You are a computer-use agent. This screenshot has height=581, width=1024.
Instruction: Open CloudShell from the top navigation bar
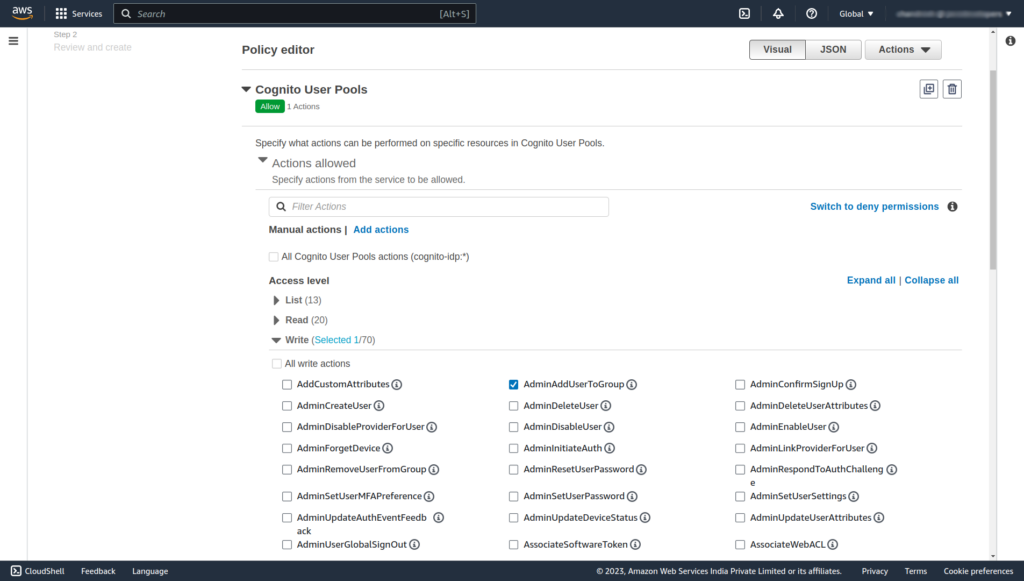tap(744, 13)
